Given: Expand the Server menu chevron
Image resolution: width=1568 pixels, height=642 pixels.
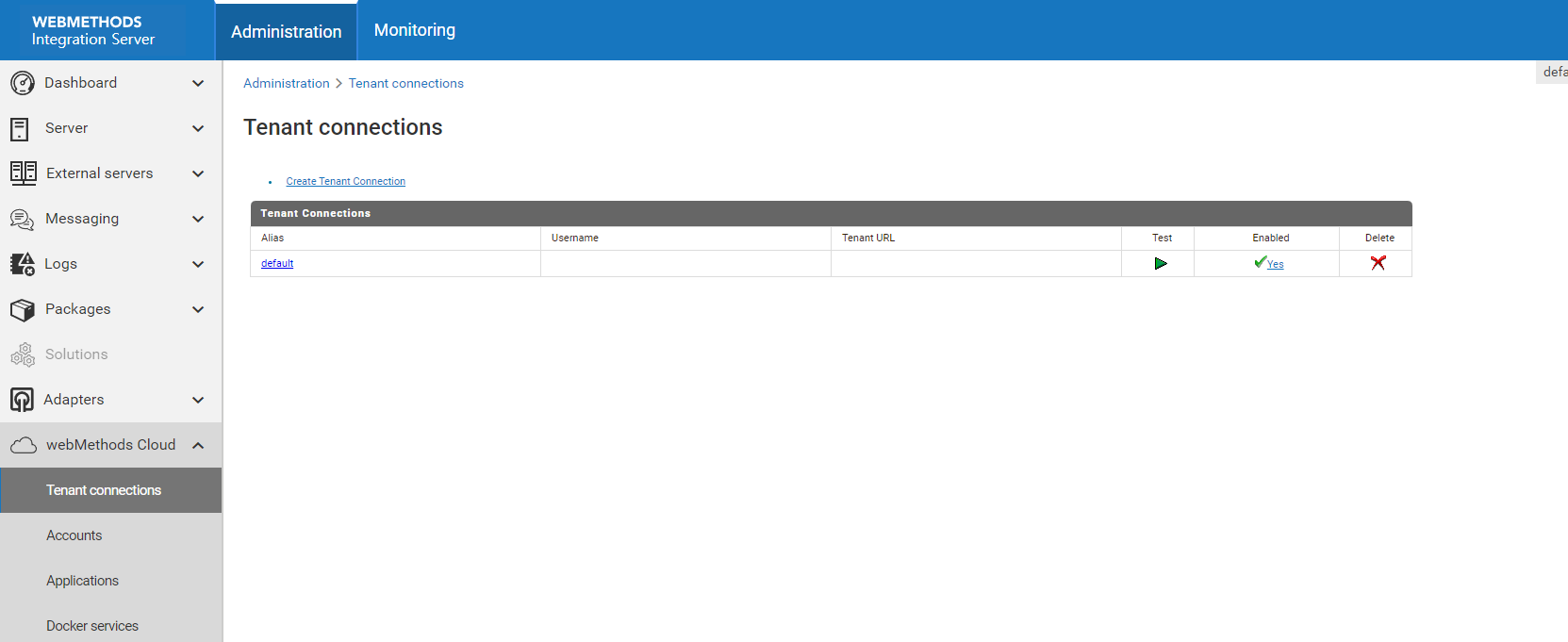Looking at the screenshot, I should 198,128.
